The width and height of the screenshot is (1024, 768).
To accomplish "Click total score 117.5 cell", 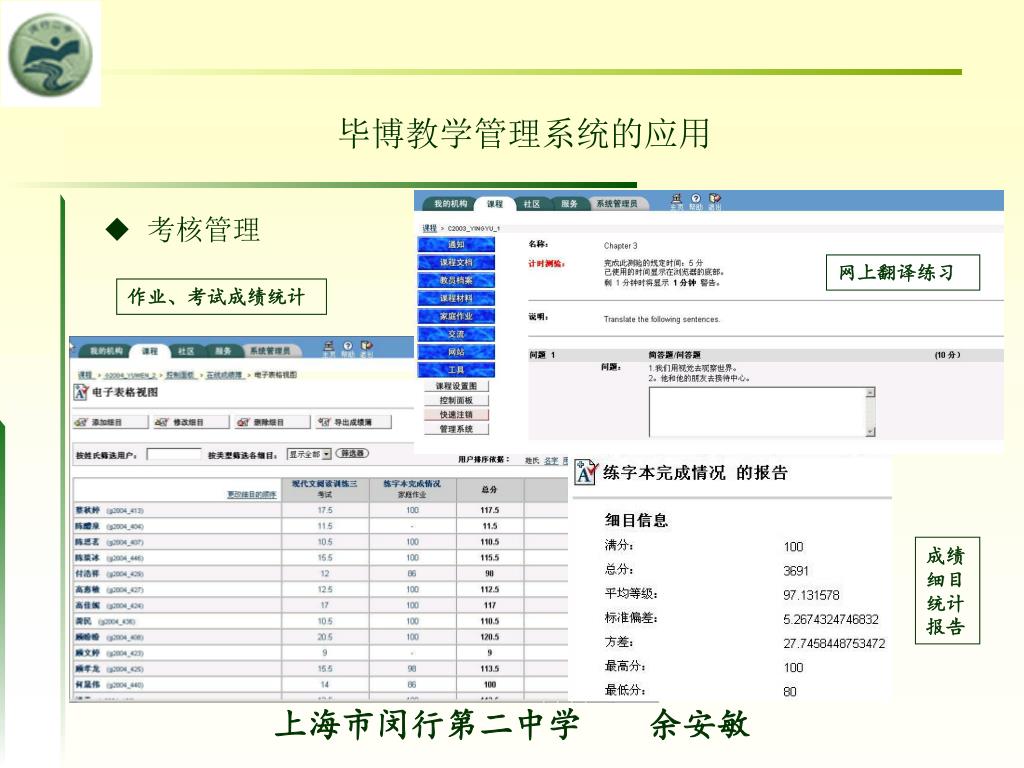I will pyautogui.click(x=489, y=510).
